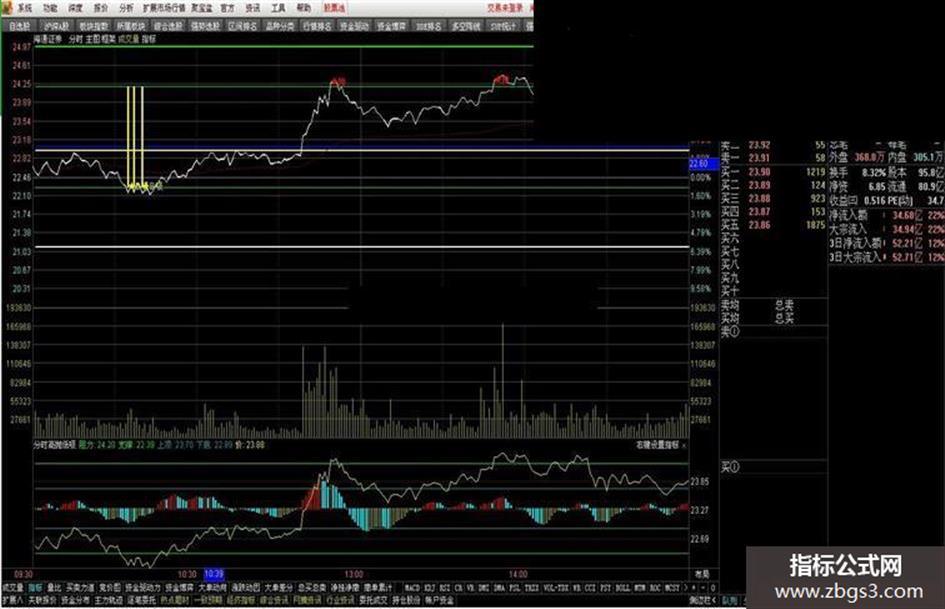Open the 扩展市场行情 menu
The image size is (945, 609).
click(x=164, y=8)
